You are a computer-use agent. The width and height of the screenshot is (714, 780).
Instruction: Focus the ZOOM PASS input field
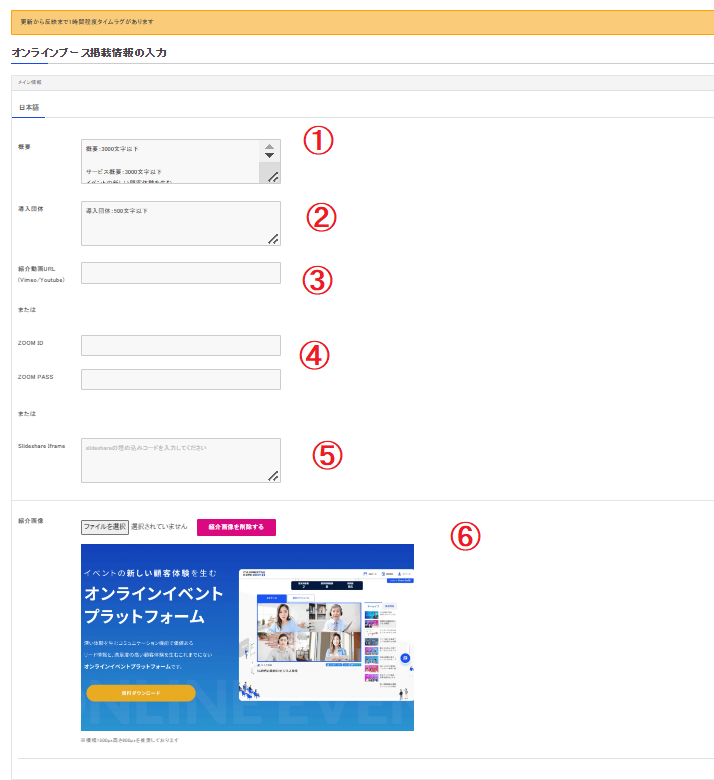[181, 380]
